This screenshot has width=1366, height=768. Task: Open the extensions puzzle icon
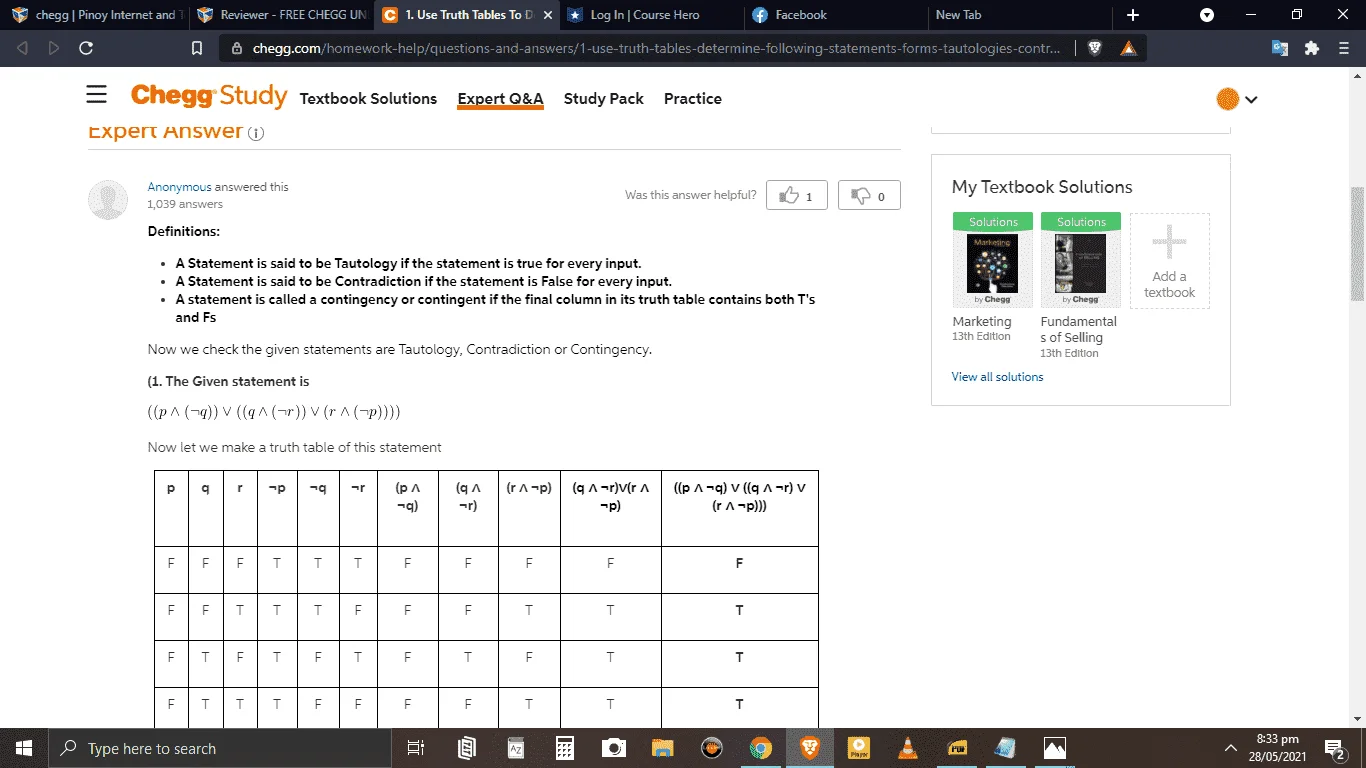click(x=1312, y=48)
